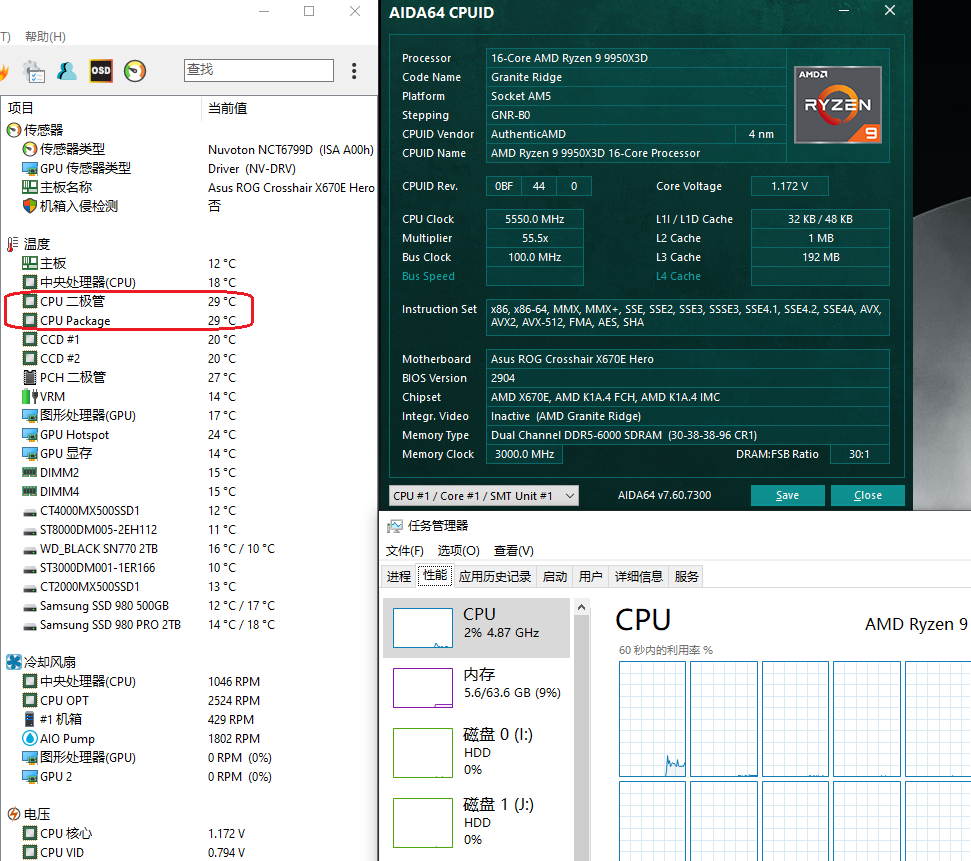The height and width of the screenshot is (861, 971).
Task: Click the Bus Speed label in CPUID
Action: 428,276
